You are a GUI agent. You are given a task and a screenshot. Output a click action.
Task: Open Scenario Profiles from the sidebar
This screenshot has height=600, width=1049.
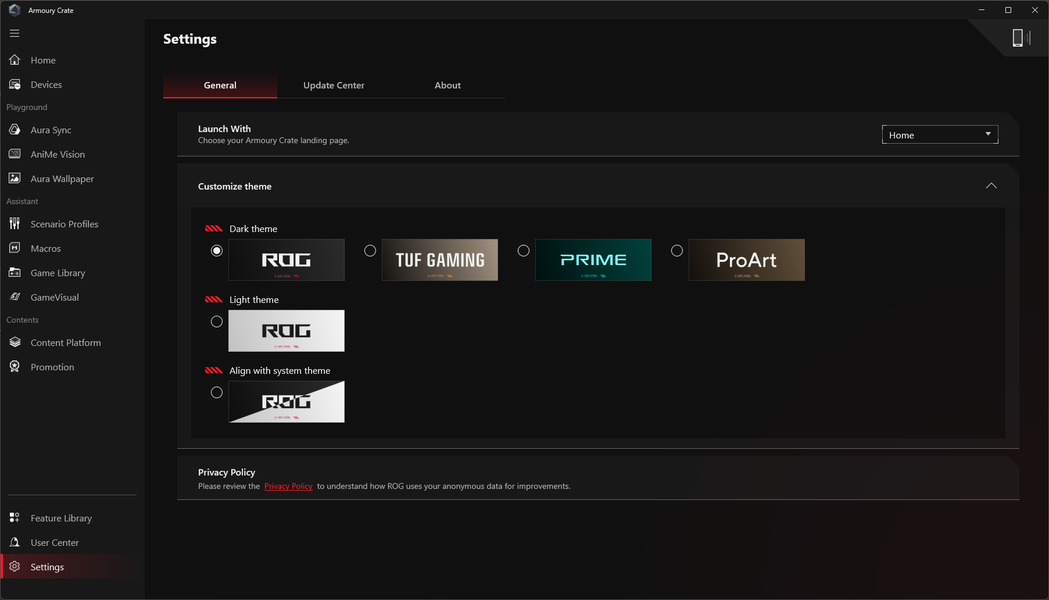click(64, 224)
